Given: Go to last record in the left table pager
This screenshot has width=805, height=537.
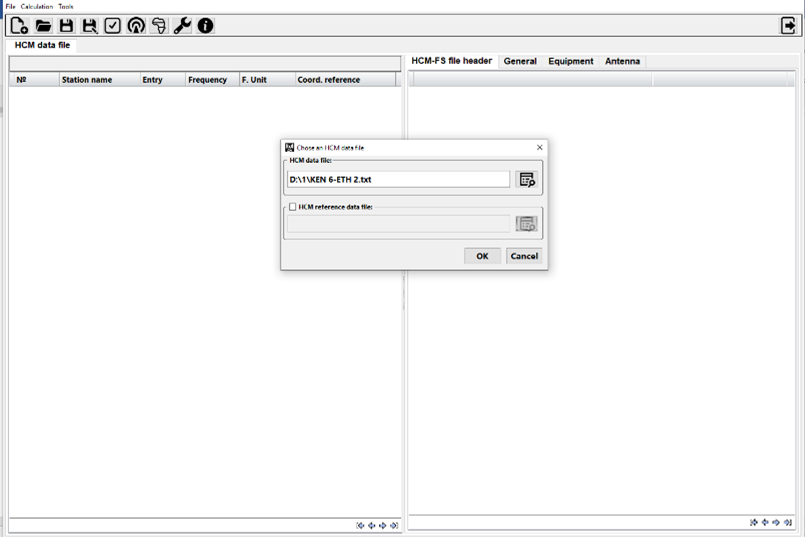Looking at the screenshot, I should coord(394,525).
